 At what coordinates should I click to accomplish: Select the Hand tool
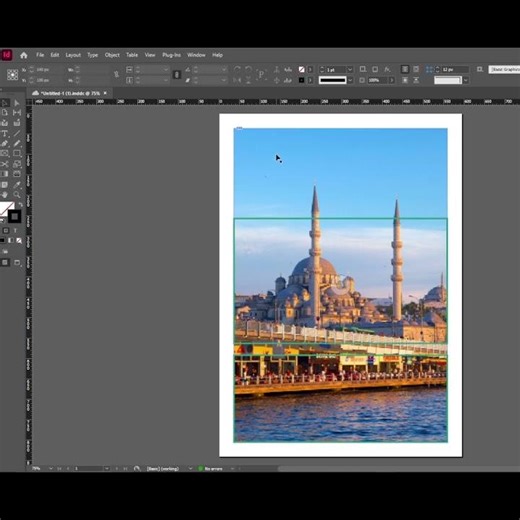[4, 195]
